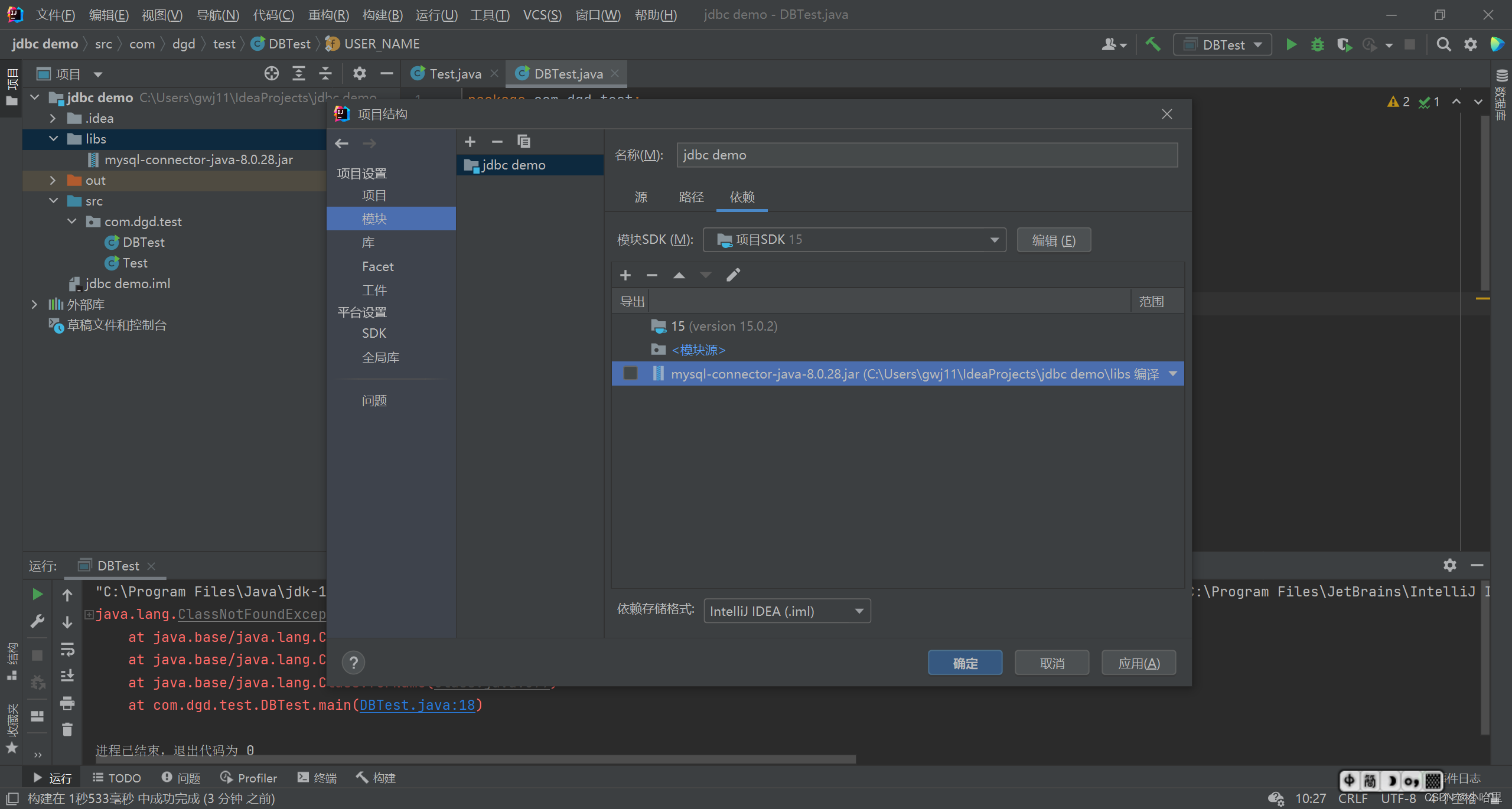
Task: Copy module using the copy icon
Action: tap(524, 142)
